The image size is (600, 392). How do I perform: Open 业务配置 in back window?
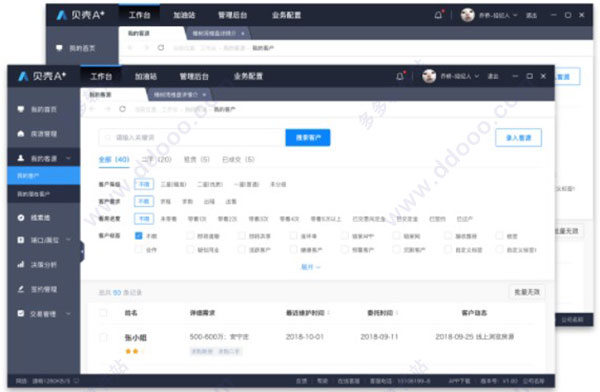(x=287, y=15)
